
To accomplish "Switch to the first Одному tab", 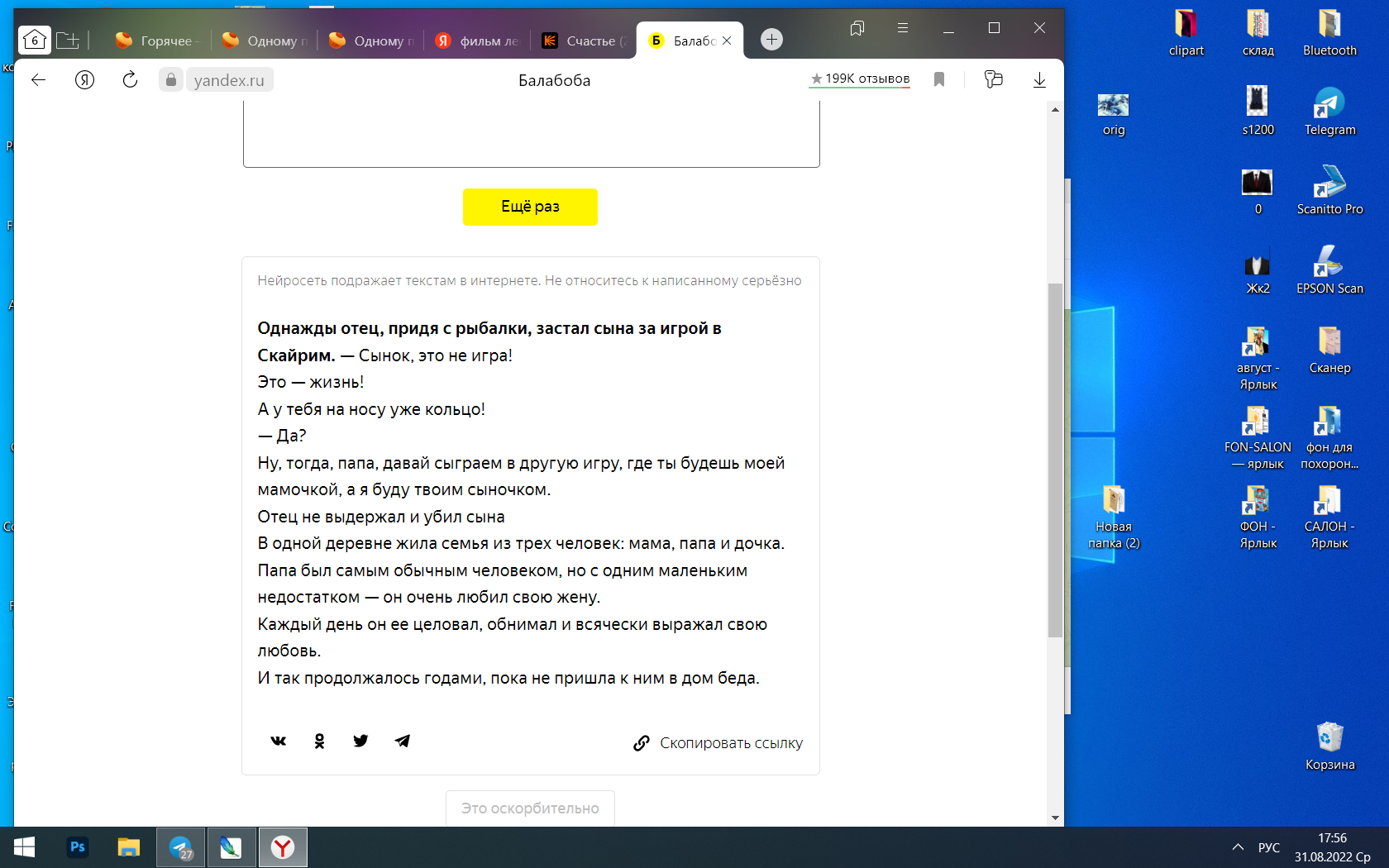I will click(265, 41).
